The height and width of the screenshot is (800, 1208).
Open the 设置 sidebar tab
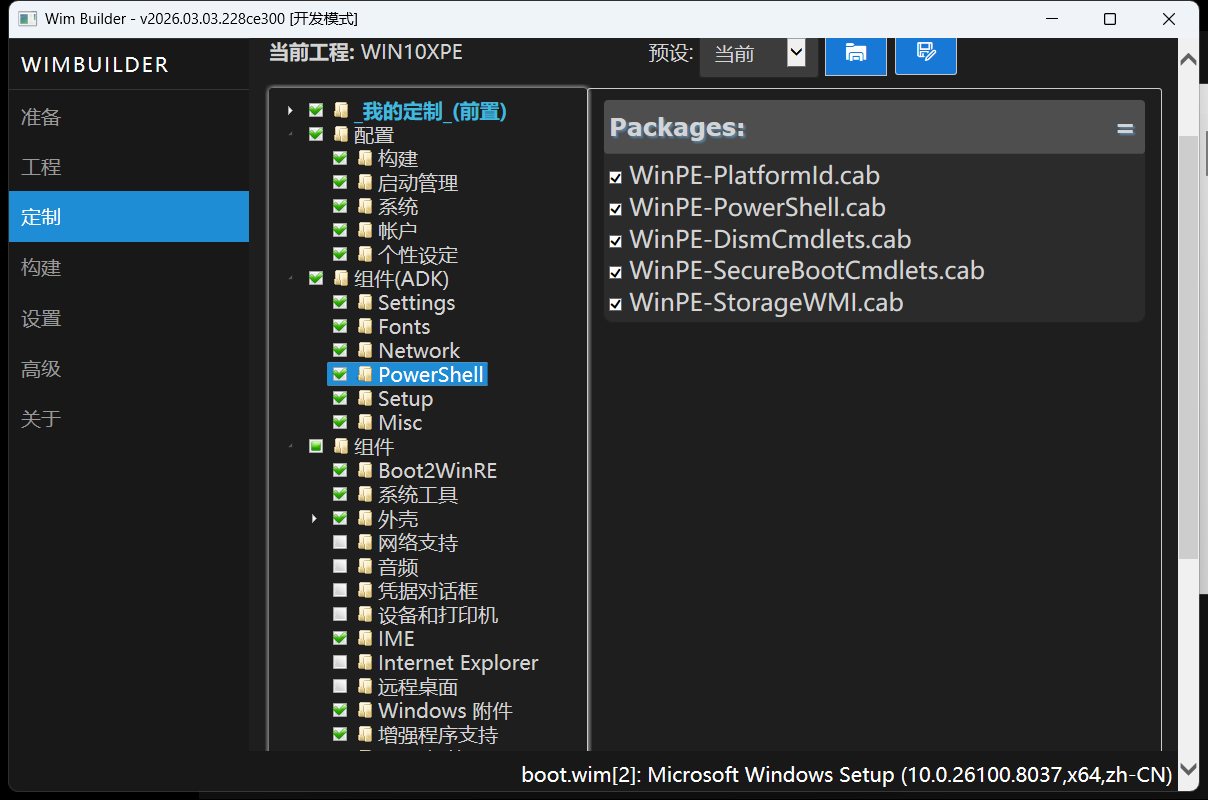[42, 319]
